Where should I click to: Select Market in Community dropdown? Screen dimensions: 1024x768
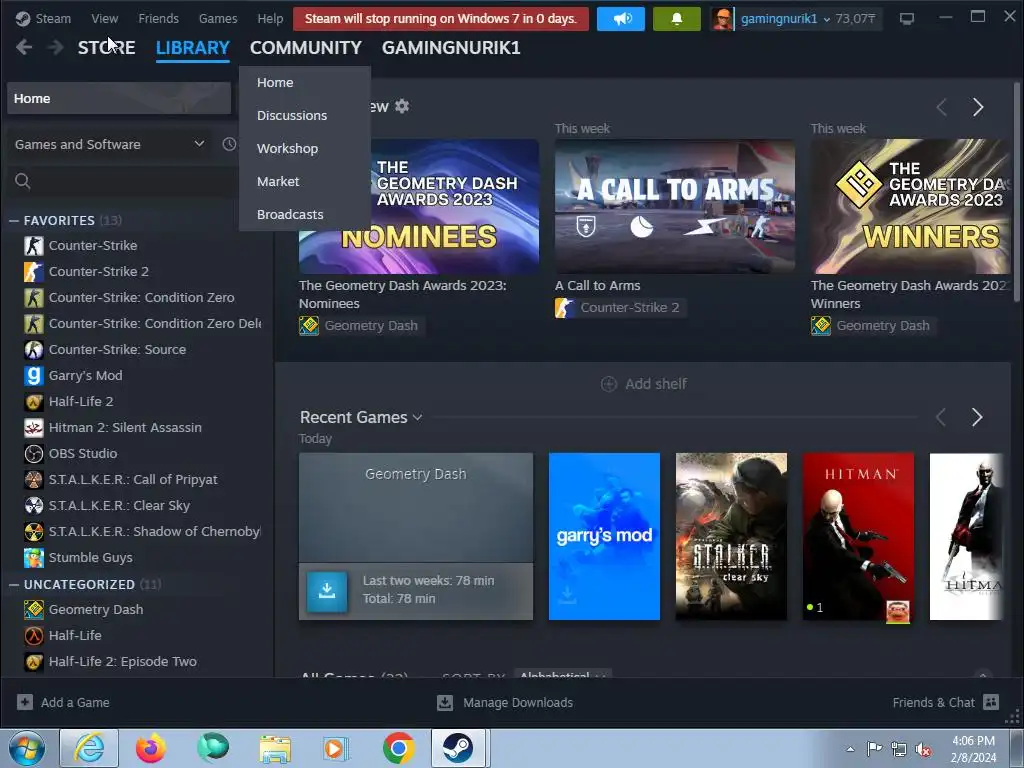click(278, 182)
